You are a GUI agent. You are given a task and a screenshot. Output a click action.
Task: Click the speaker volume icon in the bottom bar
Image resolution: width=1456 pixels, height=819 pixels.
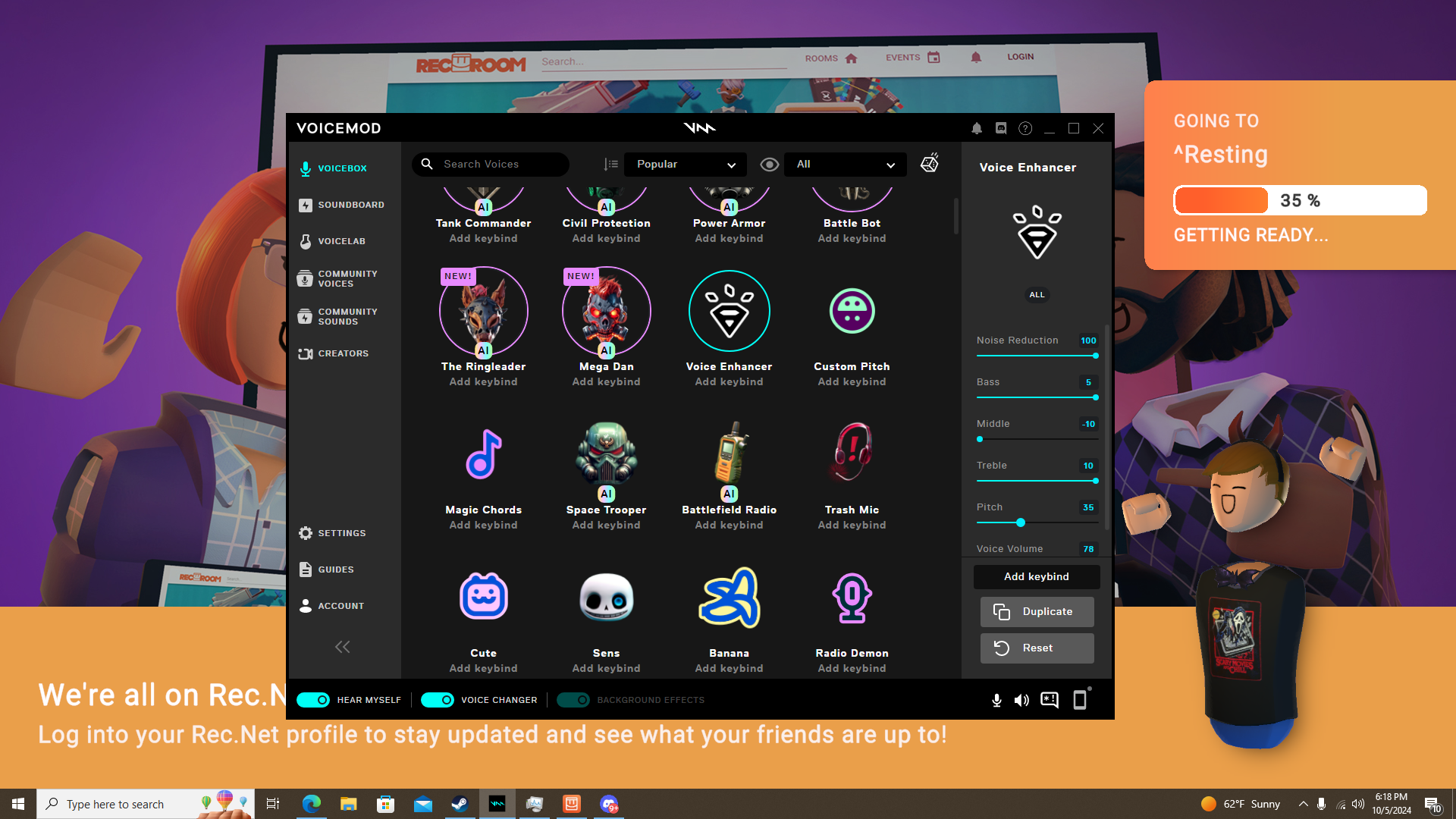[1021, 700]
